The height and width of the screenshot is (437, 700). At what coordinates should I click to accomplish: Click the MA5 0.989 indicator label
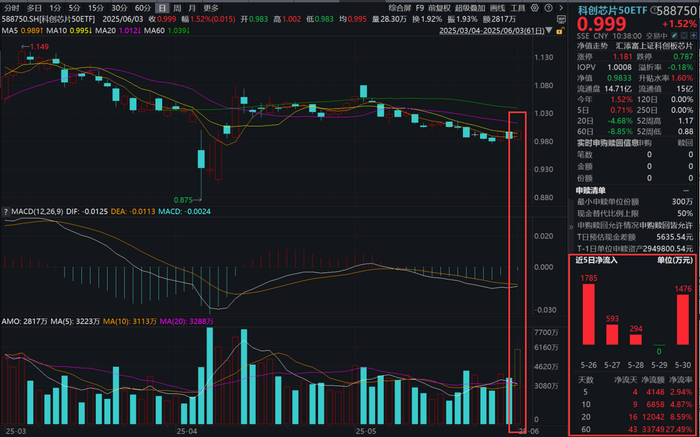click(22, 30)
